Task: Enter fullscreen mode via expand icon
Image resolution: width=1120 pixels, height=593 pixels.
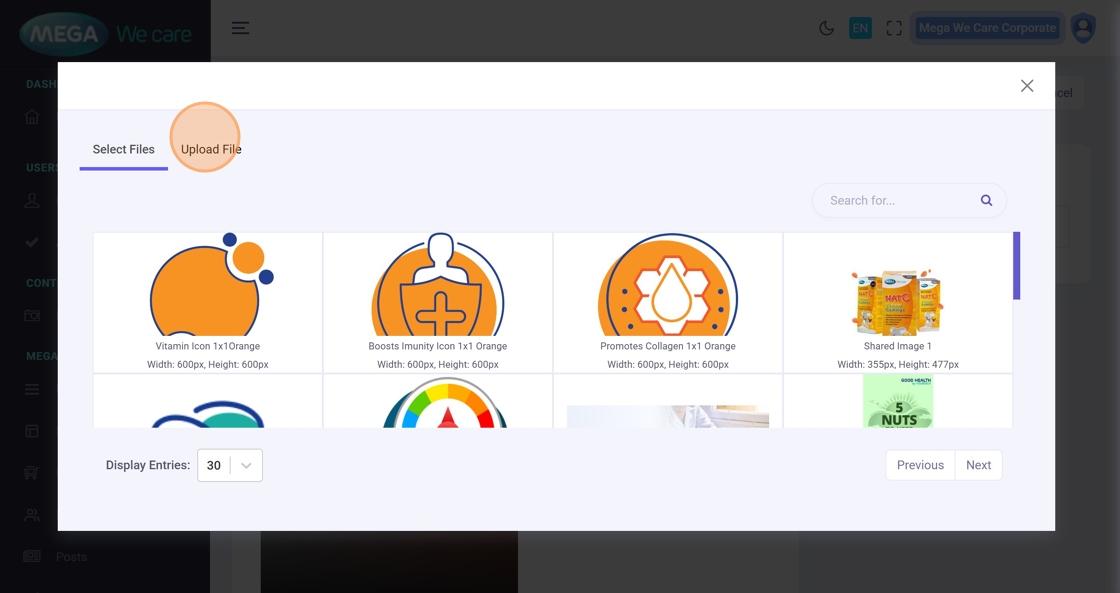Action: [894, 28]
